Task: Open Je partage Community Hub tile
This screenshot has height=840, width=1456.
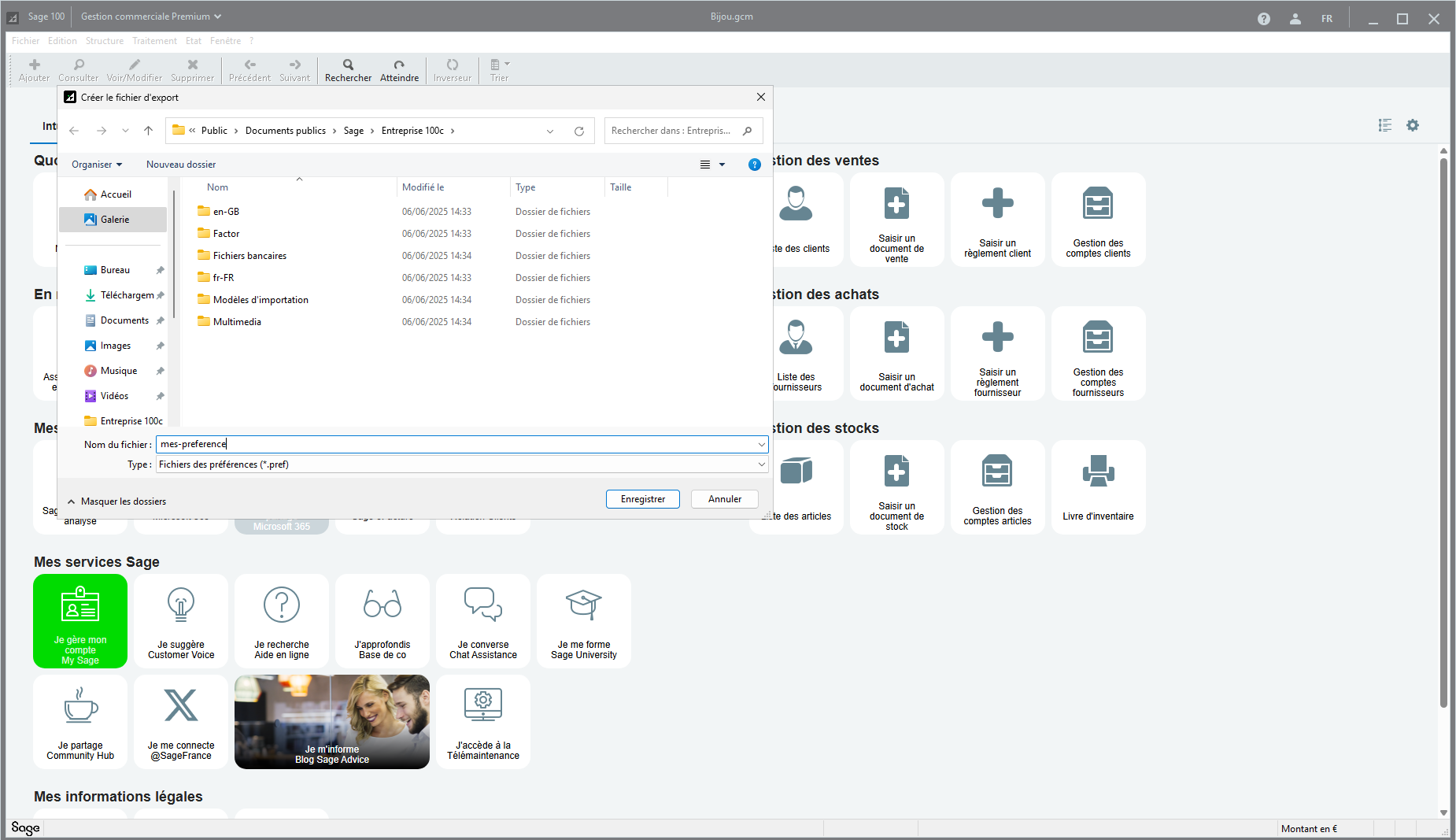Action: (80, 722)
